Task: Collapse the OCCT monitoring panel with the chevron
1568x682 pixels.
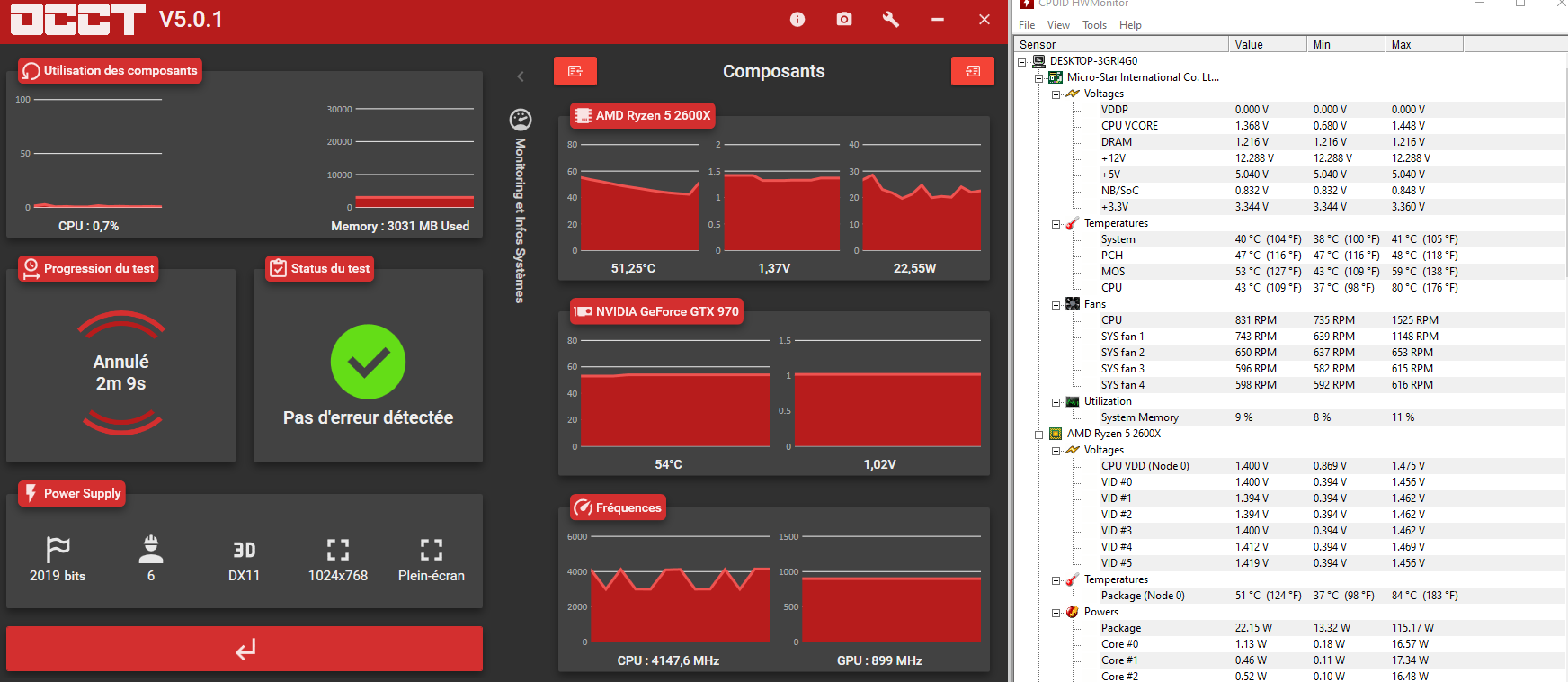Action: (x=521, y=76)
